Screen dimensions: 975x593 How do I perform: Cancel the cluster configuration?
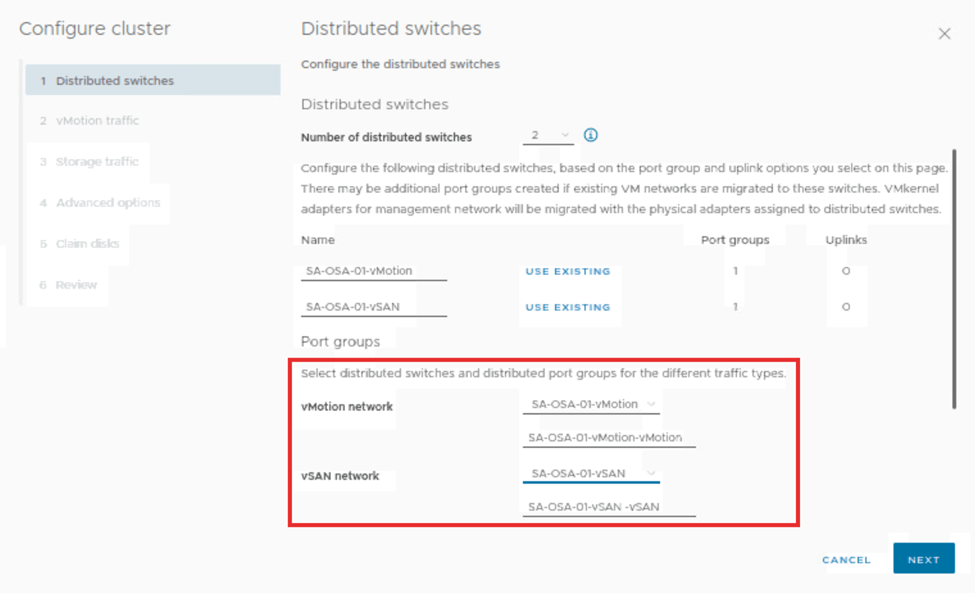[846, 560]
